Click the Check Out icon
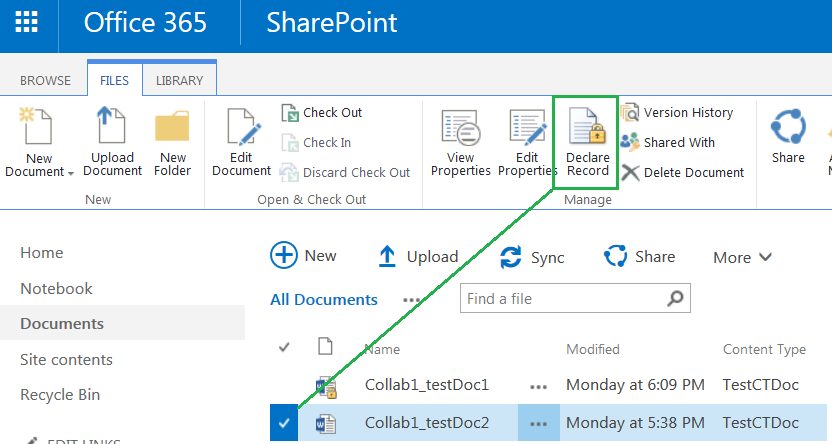This screenshot has width=832, height=444. pyautogui.click(x=291, y=113)
